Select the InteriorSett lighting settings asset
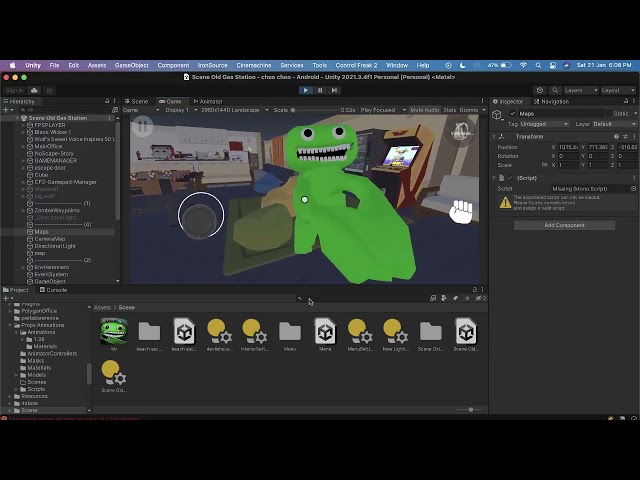640x480 pixels. pos(254,331)
